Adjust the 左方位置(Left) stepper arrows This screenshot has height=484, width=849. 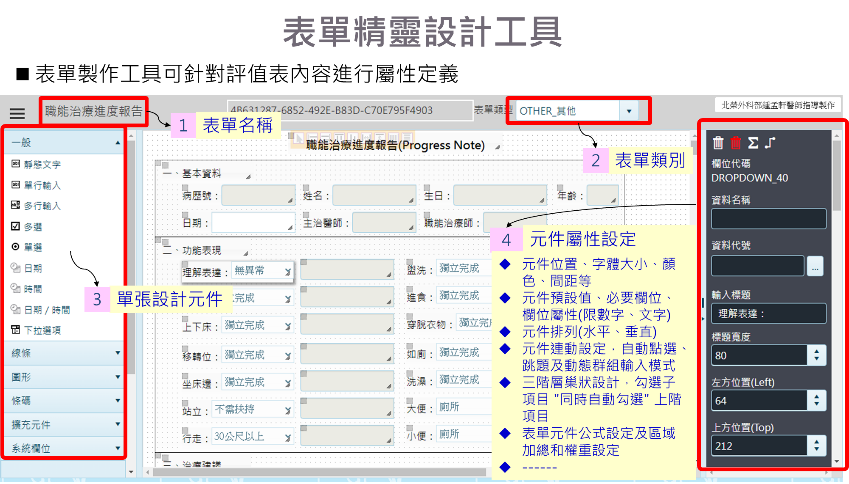tap(817, 401)
